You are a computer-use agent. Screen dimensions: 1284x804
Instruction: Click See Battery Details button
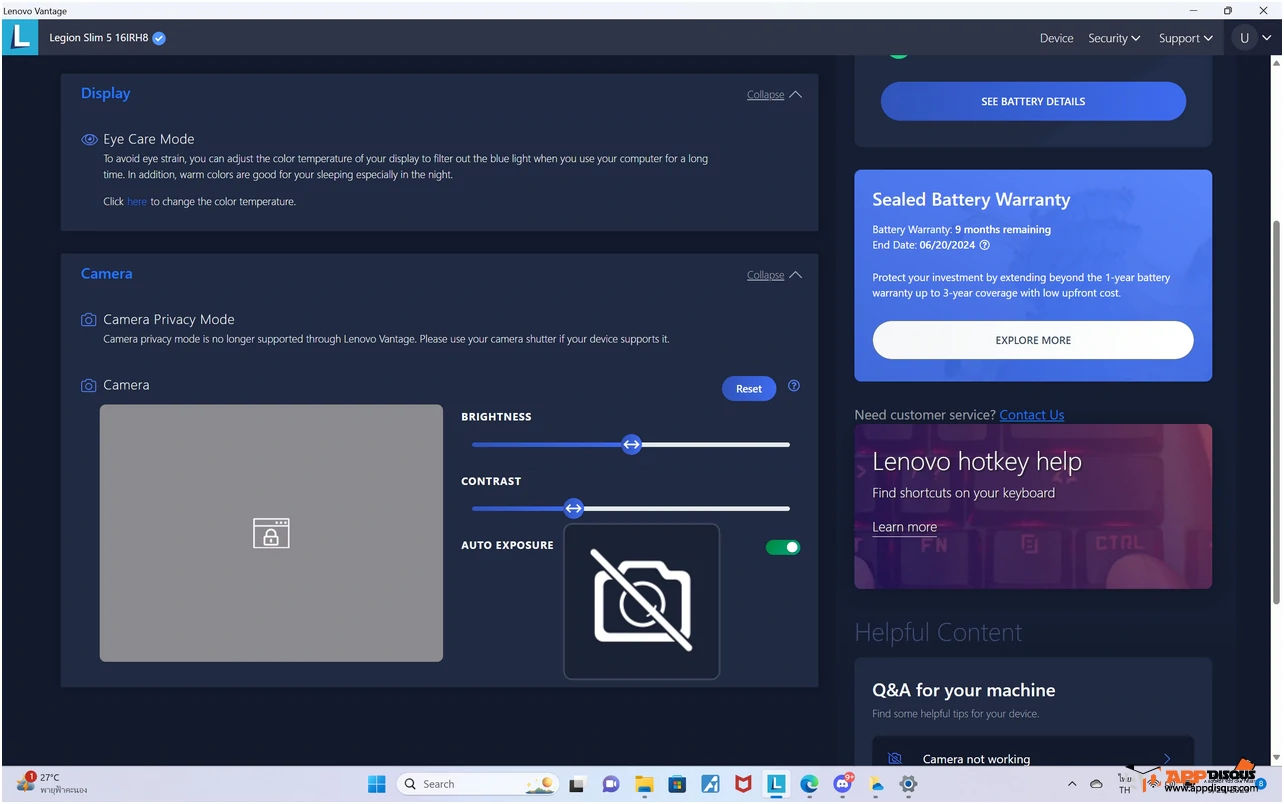click(x=1033, y=101)
